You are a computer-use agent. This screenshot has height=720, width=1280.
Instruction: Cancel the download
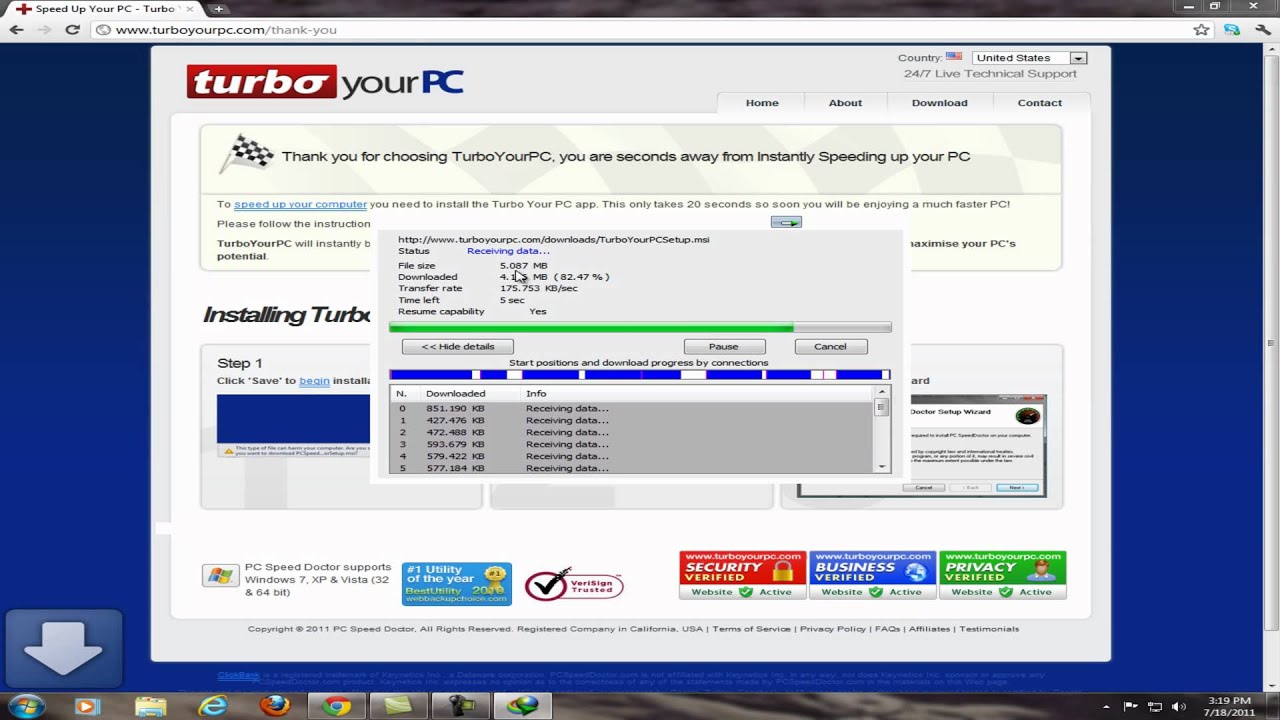(830, 346)
